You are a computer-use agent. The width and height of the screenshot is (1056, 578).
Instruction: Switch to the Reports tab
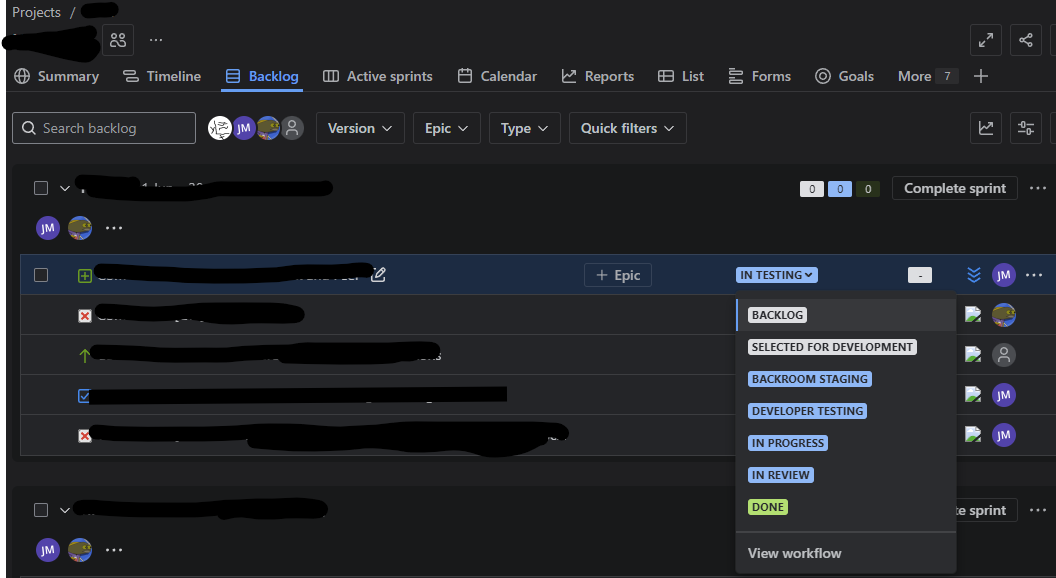(597, 75)
